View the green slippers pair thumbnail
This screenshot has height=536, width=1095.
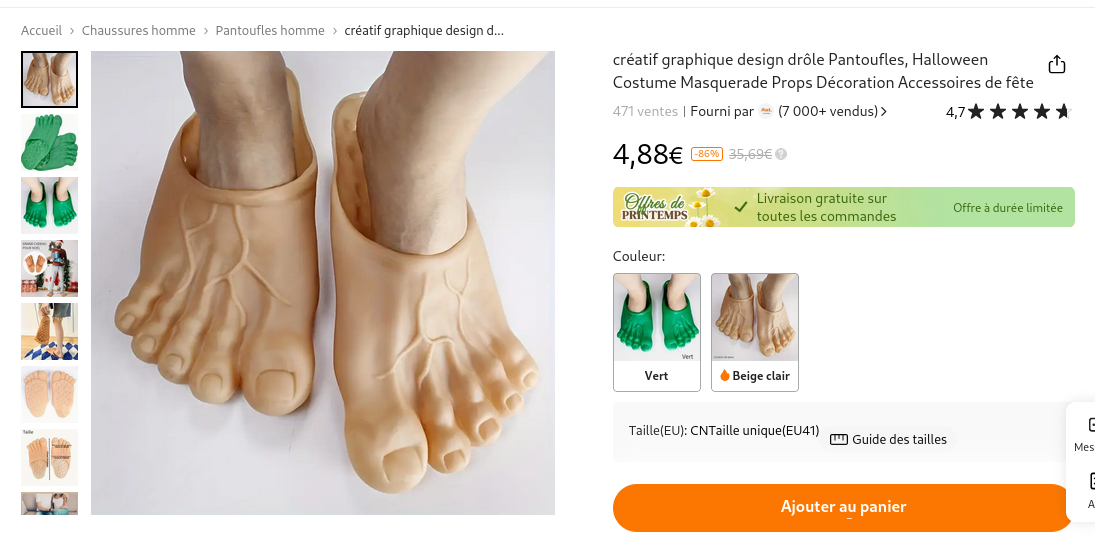[x=49, y=142]
